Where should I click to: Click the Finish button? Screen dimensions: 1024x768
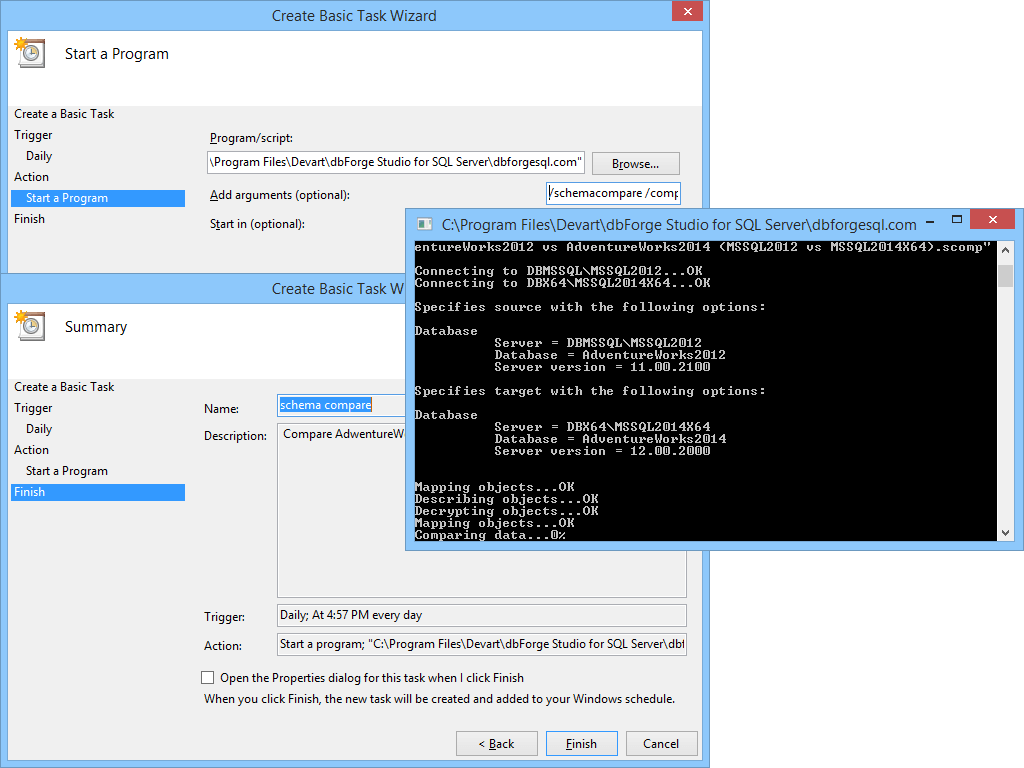coord(581,743)
